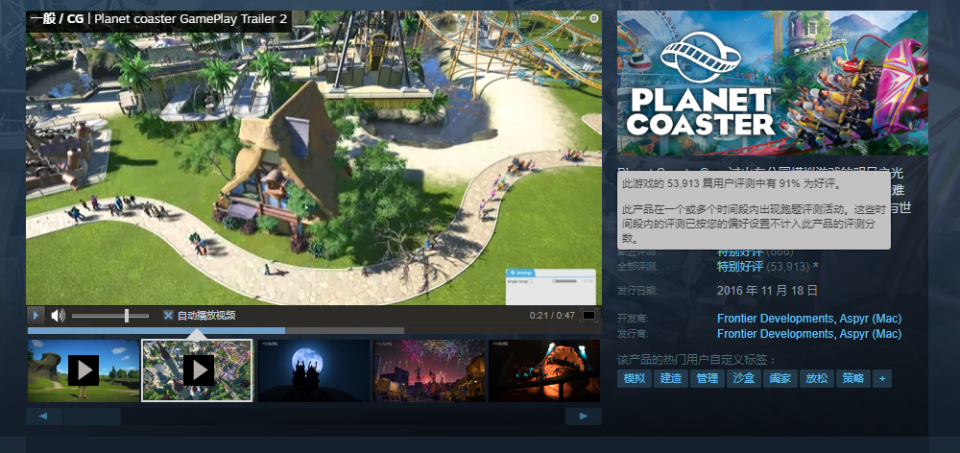The height and width of the screenshot is (453, 960).
Task: Play the trailer video
Action: click(36, 315)
